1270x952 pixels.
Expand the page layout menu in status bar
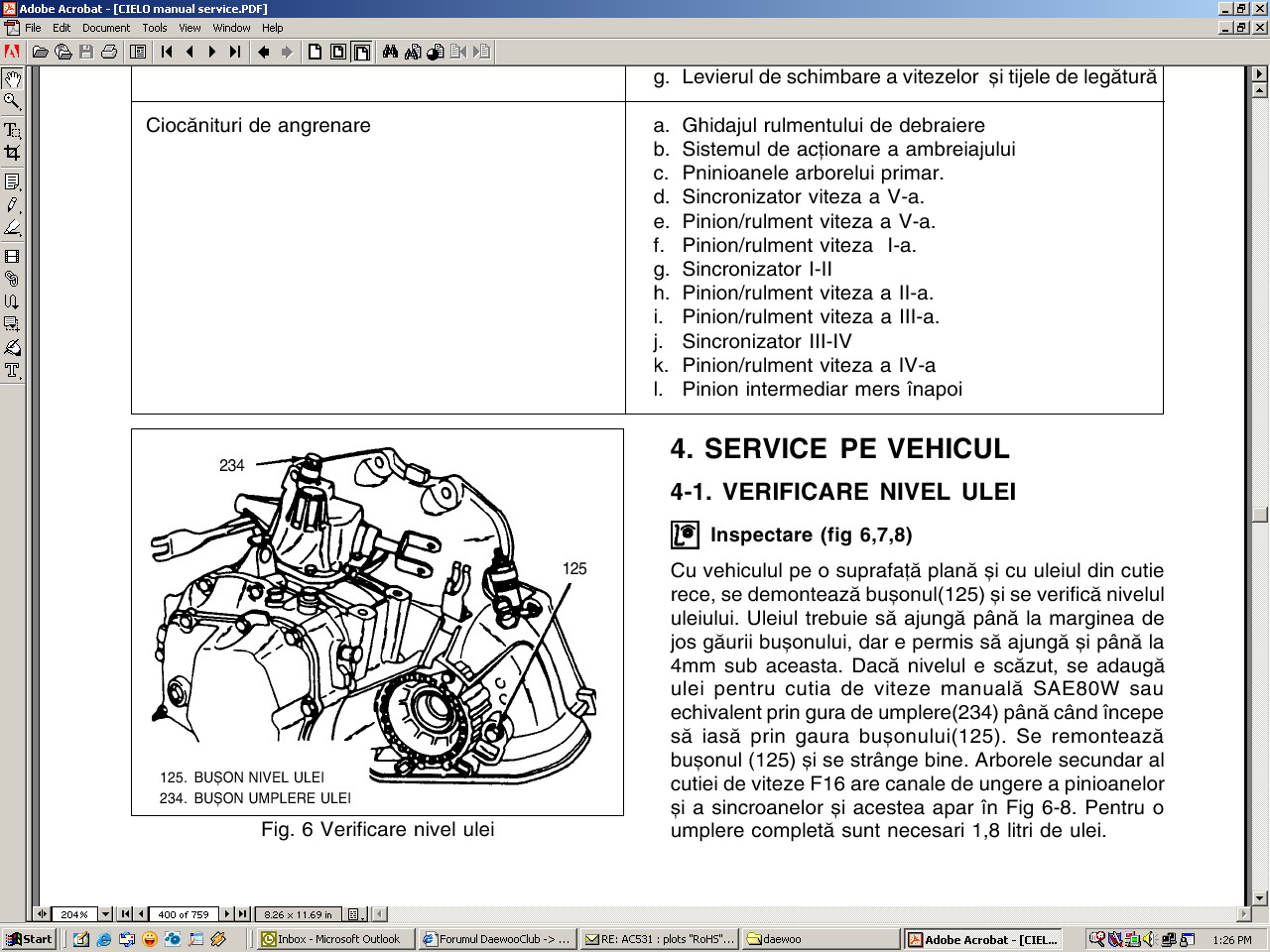pyautogui.click(x=355, y=914)
